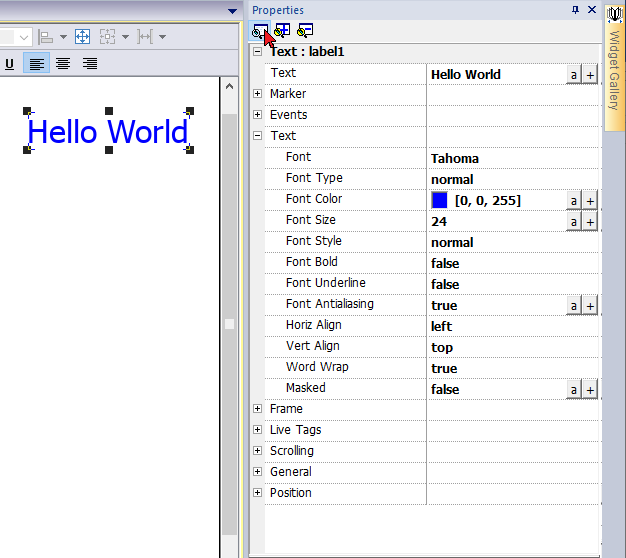Pin the Properties panel
Screen dimensions: 626x558
575,10
